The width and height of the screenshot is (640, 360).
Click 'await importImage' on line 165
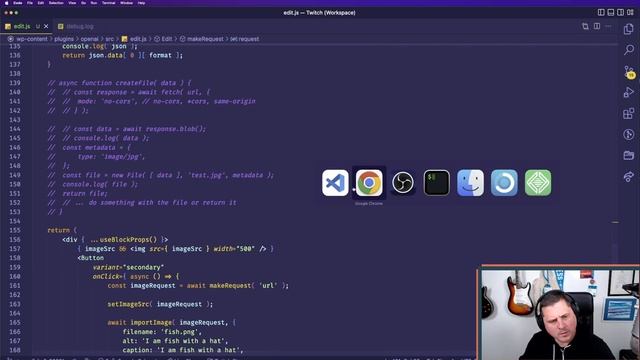tap(140, 322)
